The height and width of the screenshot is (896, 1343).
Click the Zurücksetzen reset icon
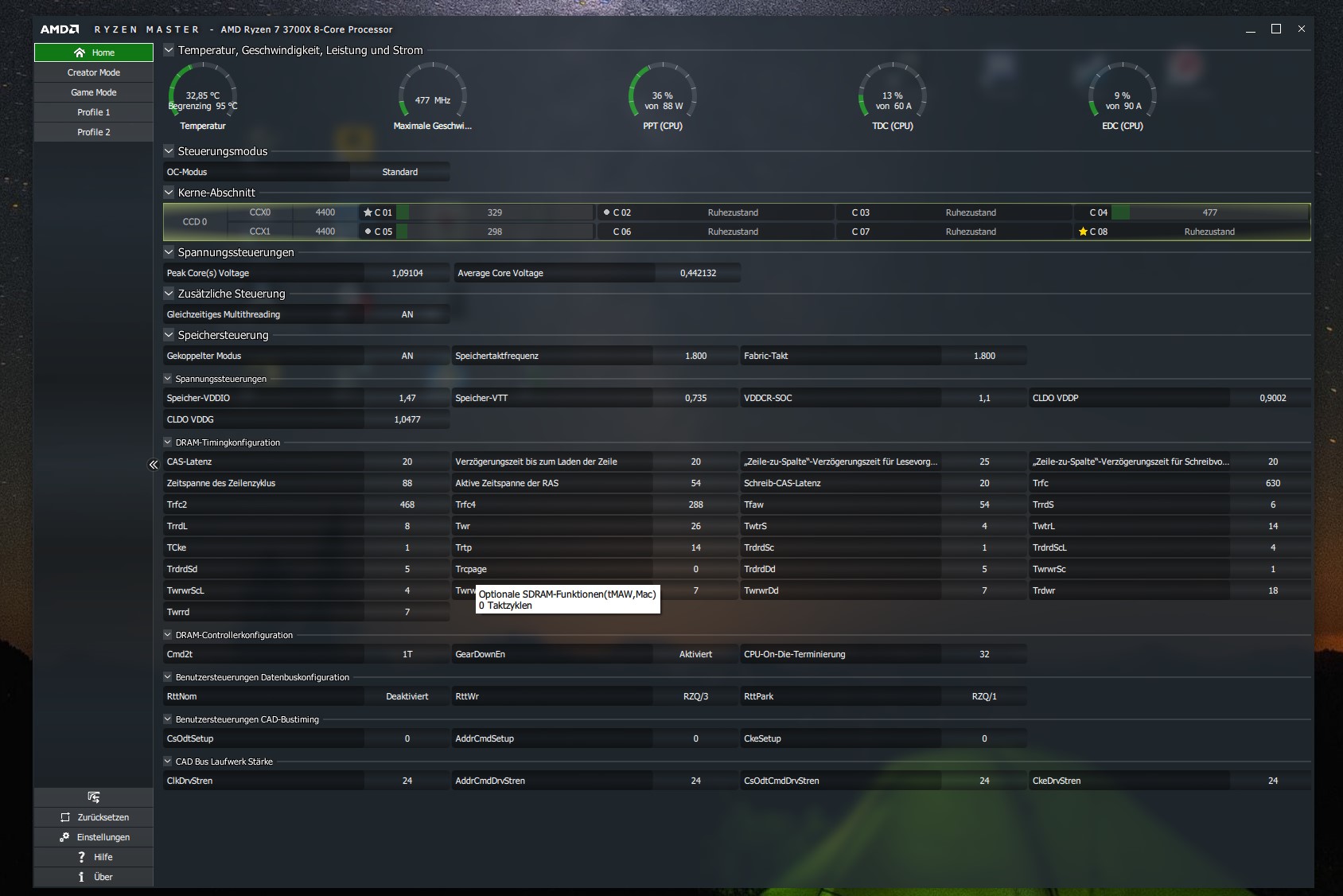coord(65,817)
